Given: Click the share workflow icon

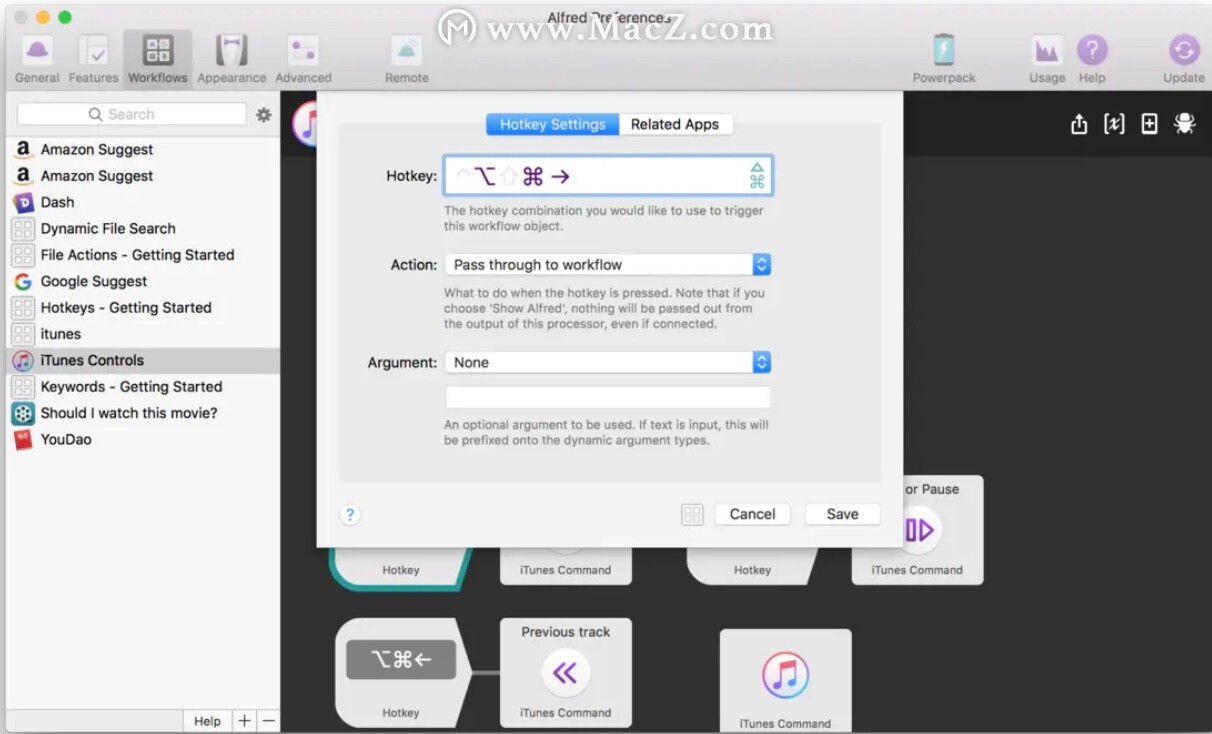Looking at the screenshot, I should point(1078,124).
